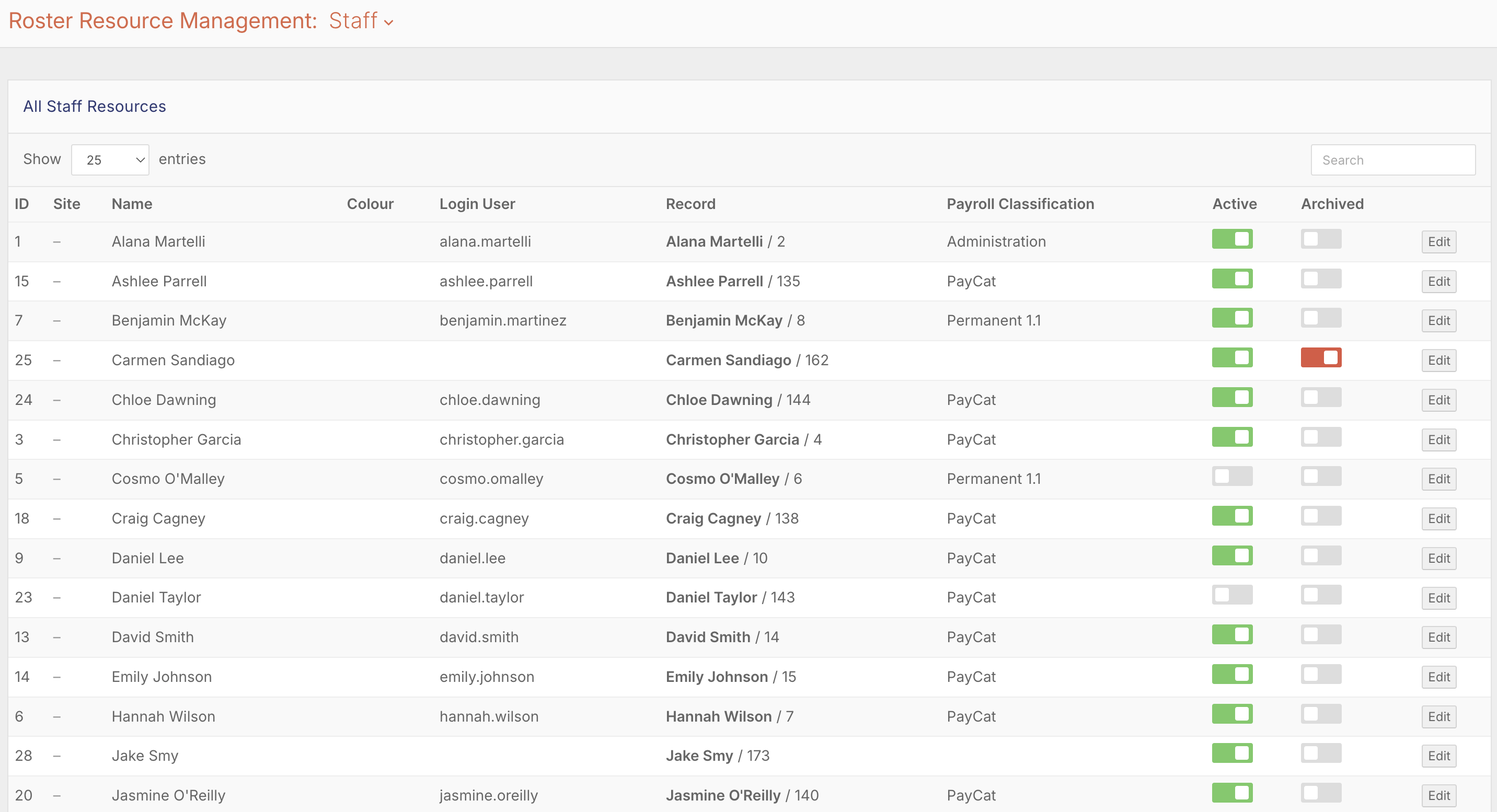Screen dimensions: 1497x812
Task: Open record Emily Johnson / 15
Action: (731, 677)
